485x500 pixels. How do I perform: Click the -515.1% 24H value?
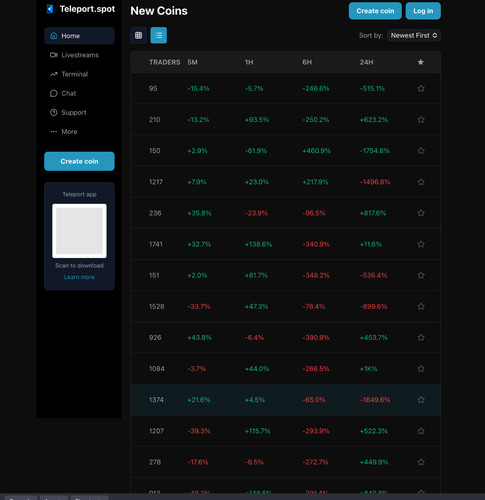[x=372, y=89]
